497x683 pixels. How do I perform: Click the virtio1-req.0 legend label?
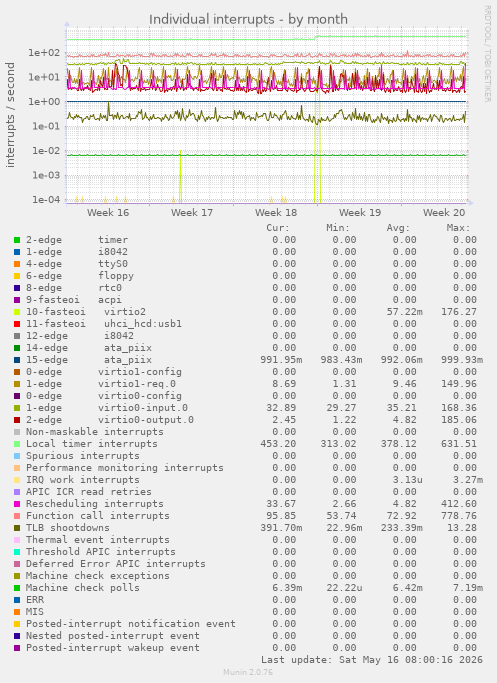pyautogui.click(x=137, y=384)
